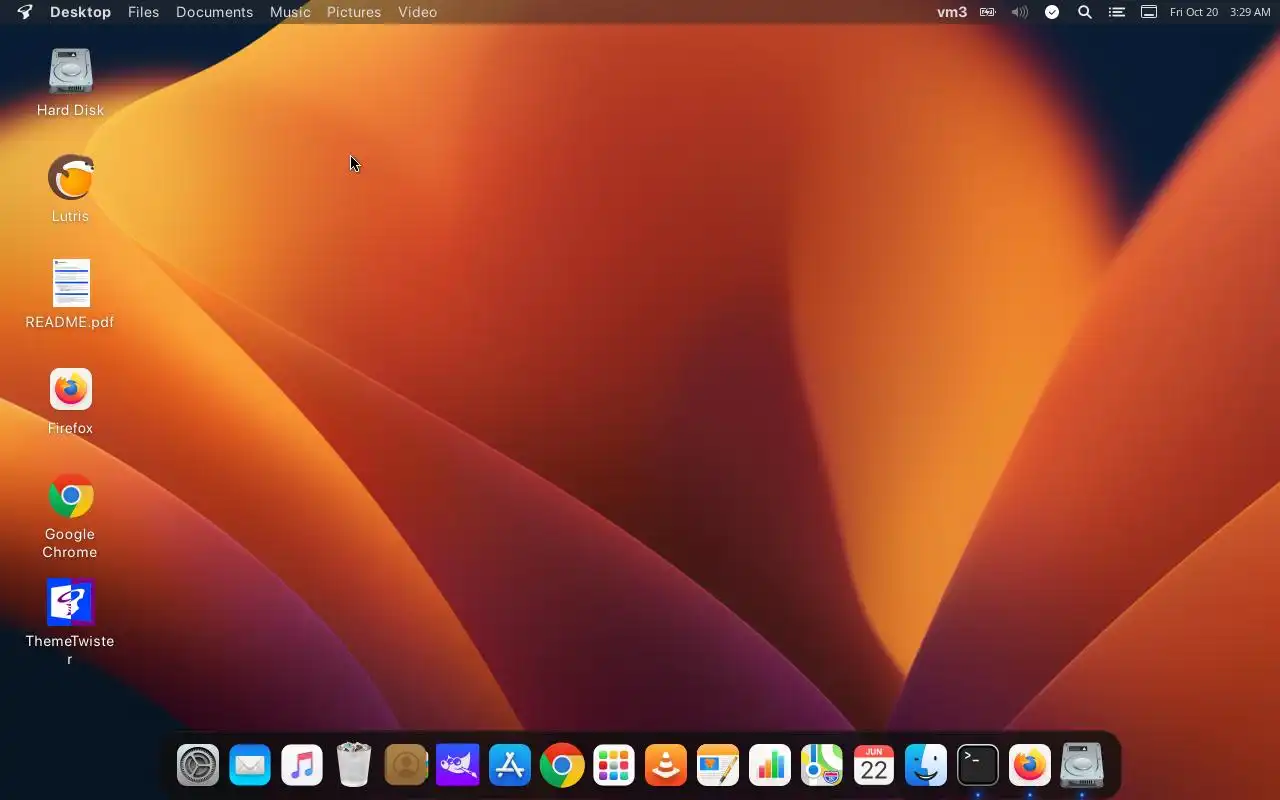Click the white checkmark status icon
This screenshot has height=800, width=1280.
pos(1052,12)
